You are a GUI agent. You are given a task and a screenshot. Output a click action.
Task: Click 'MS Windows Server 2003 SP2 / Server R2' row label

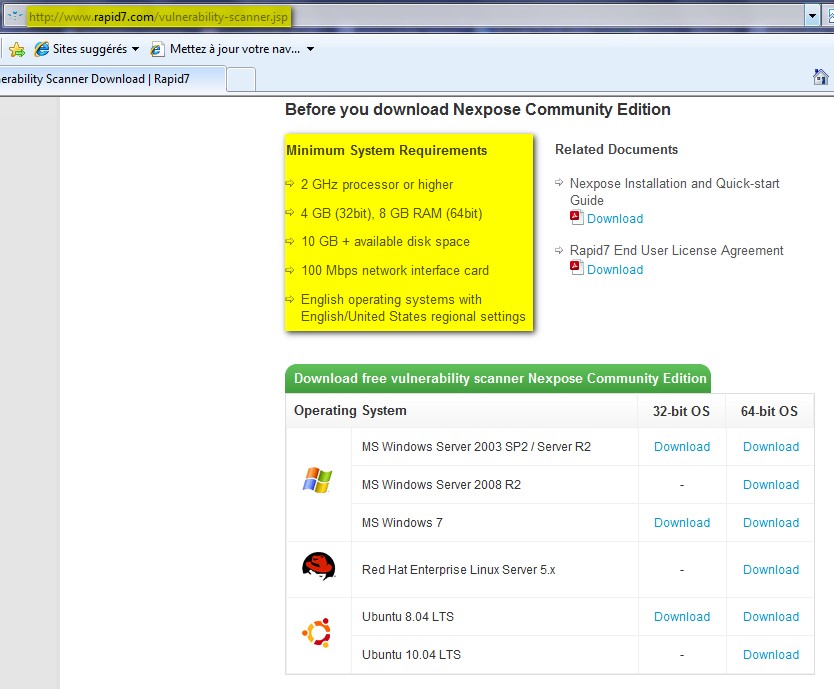(476, 447)
